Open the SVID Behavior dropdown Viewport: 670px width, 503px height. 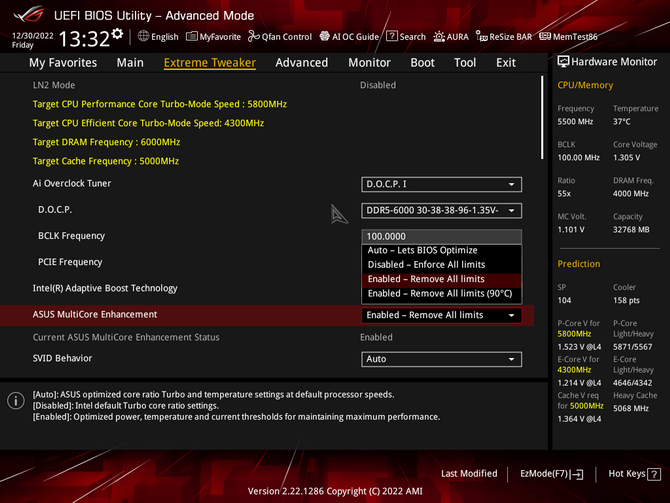point(441,359)
